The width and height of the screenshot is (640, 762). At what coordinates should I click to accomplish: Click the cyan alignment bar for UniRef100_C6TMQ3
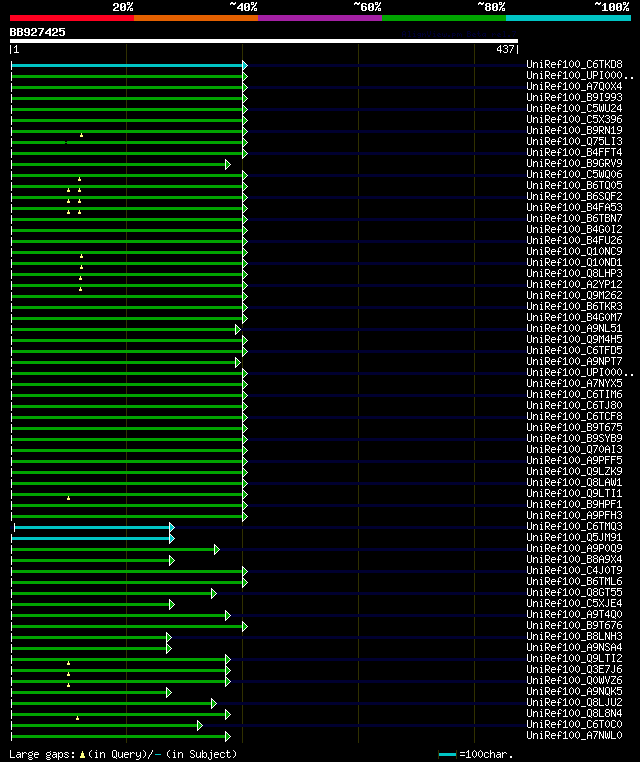click(x=92, y=527)
